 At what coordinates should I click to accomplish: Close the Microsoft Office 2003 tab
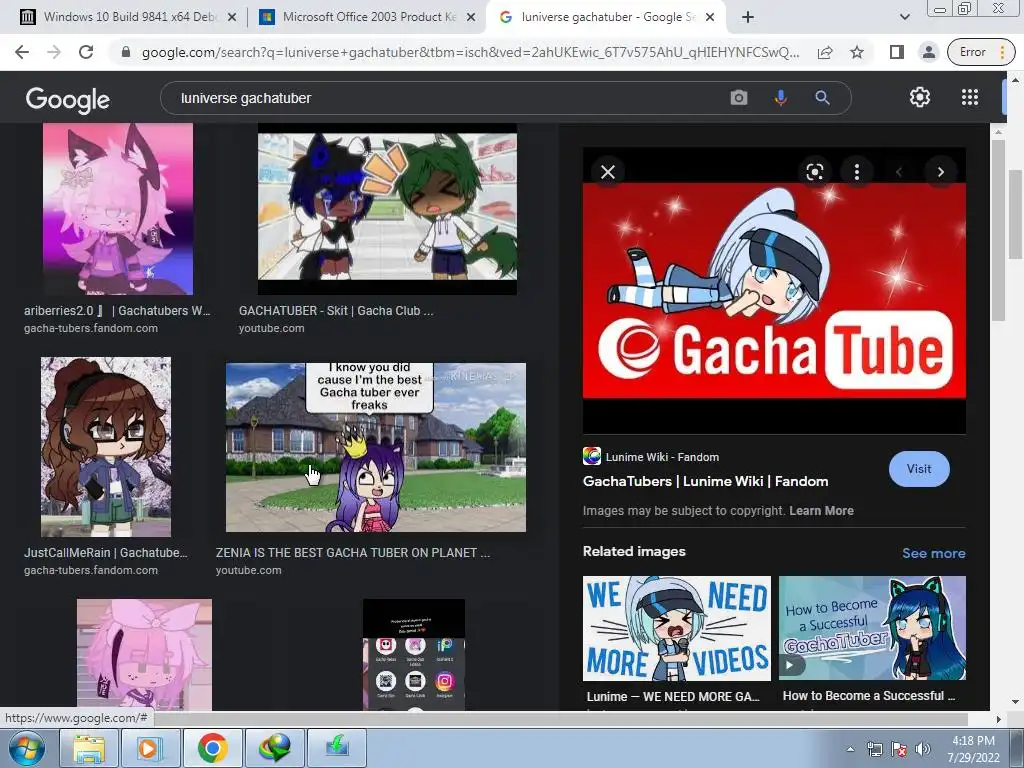pos(471,17)
